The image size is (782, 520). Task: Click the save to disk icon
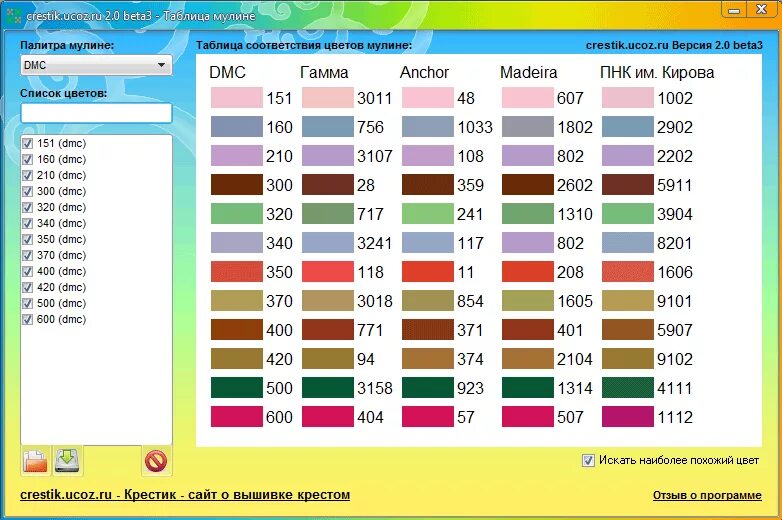(67, 461)
